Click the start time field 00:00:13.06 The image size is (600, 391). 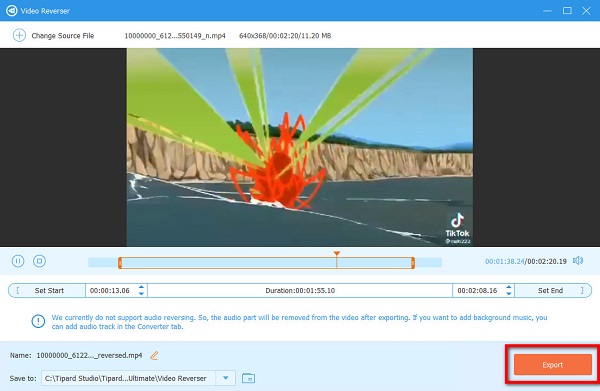pyautogui.click(x=110, y=290)
